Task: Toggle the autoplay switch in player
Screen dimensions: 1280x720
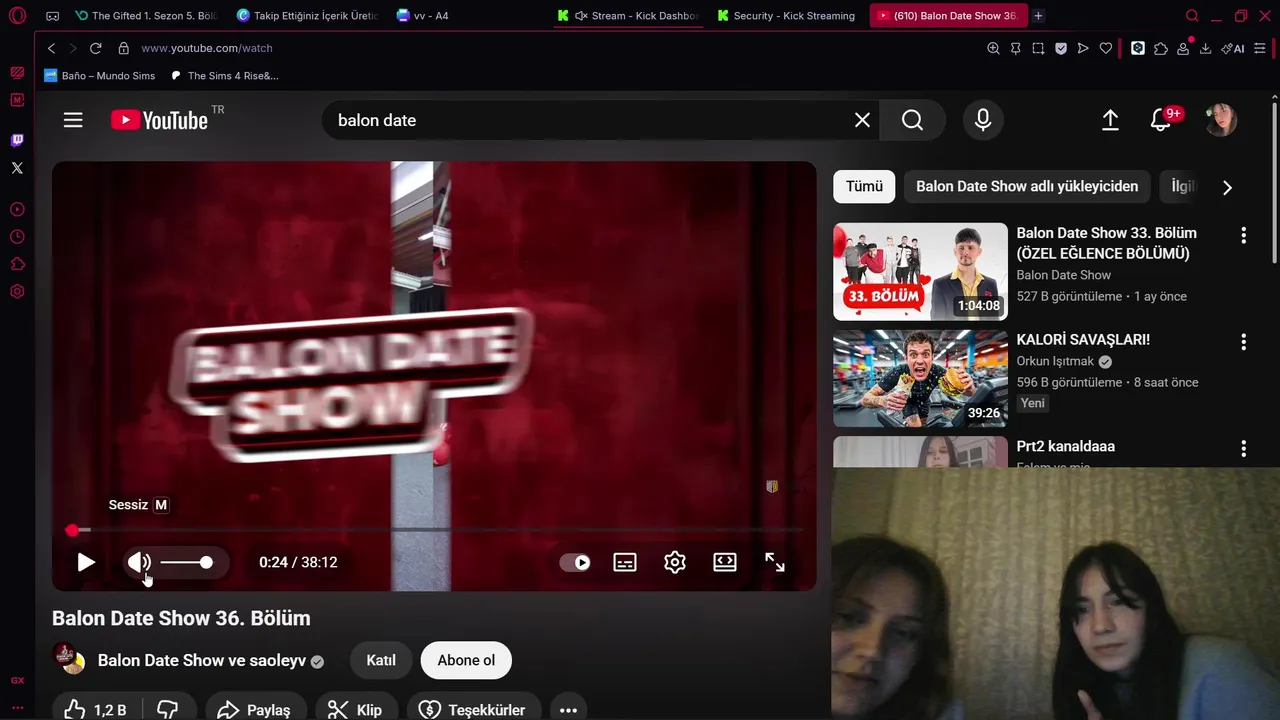Action: [x=575, y=562]
